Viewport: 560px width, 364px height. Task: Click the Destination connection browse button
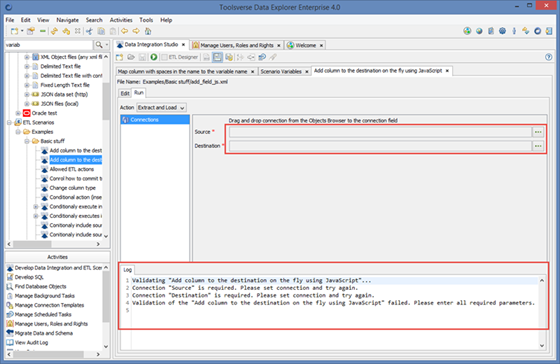pyautogui.click(x=538, y=146)
